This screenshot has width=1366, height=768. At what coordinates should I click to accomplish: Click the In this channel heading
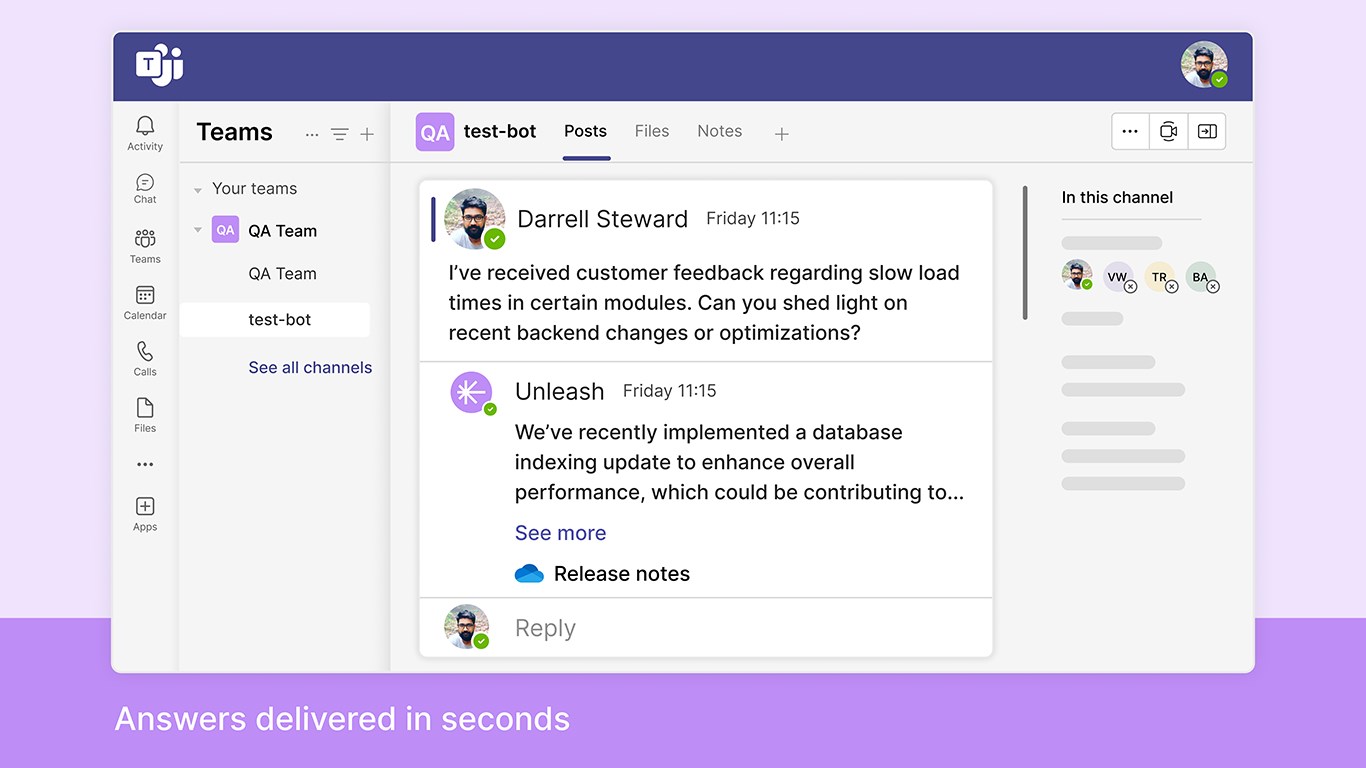click(1117, 198)
